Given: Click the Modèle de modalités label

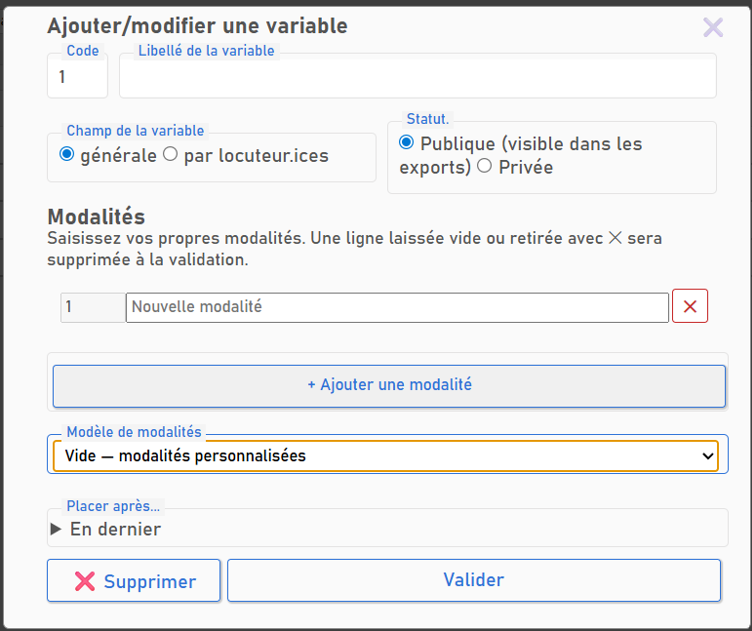Looking at the screenshot, I should (134, 432).
